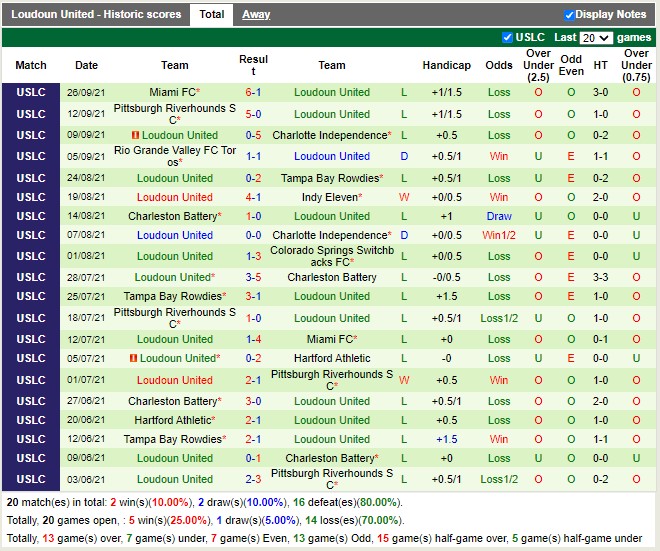Click red card icon in 05/07/21 row
This screenshot has height=551, width=660.
[x=134, y=358]
